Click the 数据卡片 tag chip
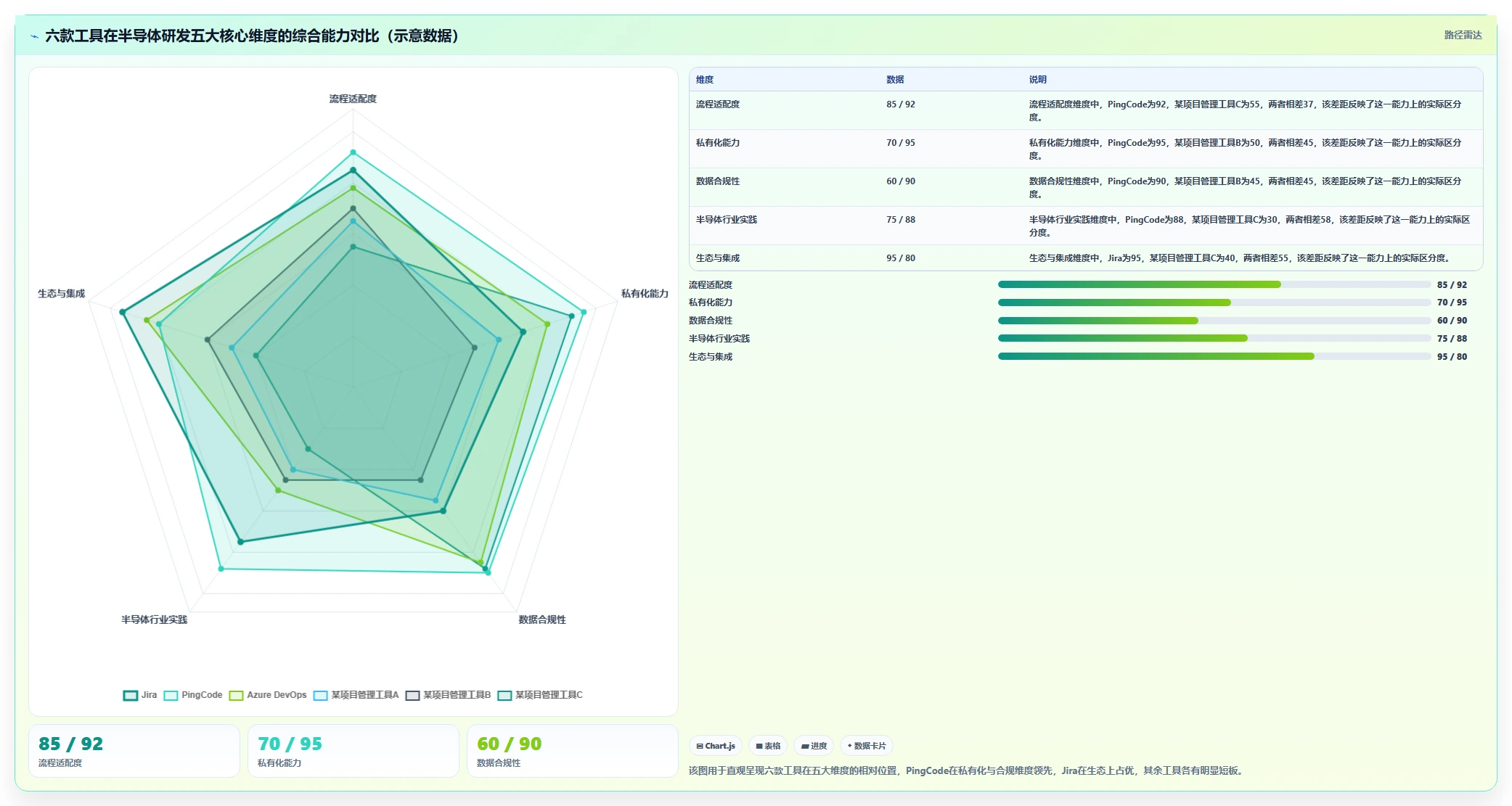 click(x=867, y=746)
